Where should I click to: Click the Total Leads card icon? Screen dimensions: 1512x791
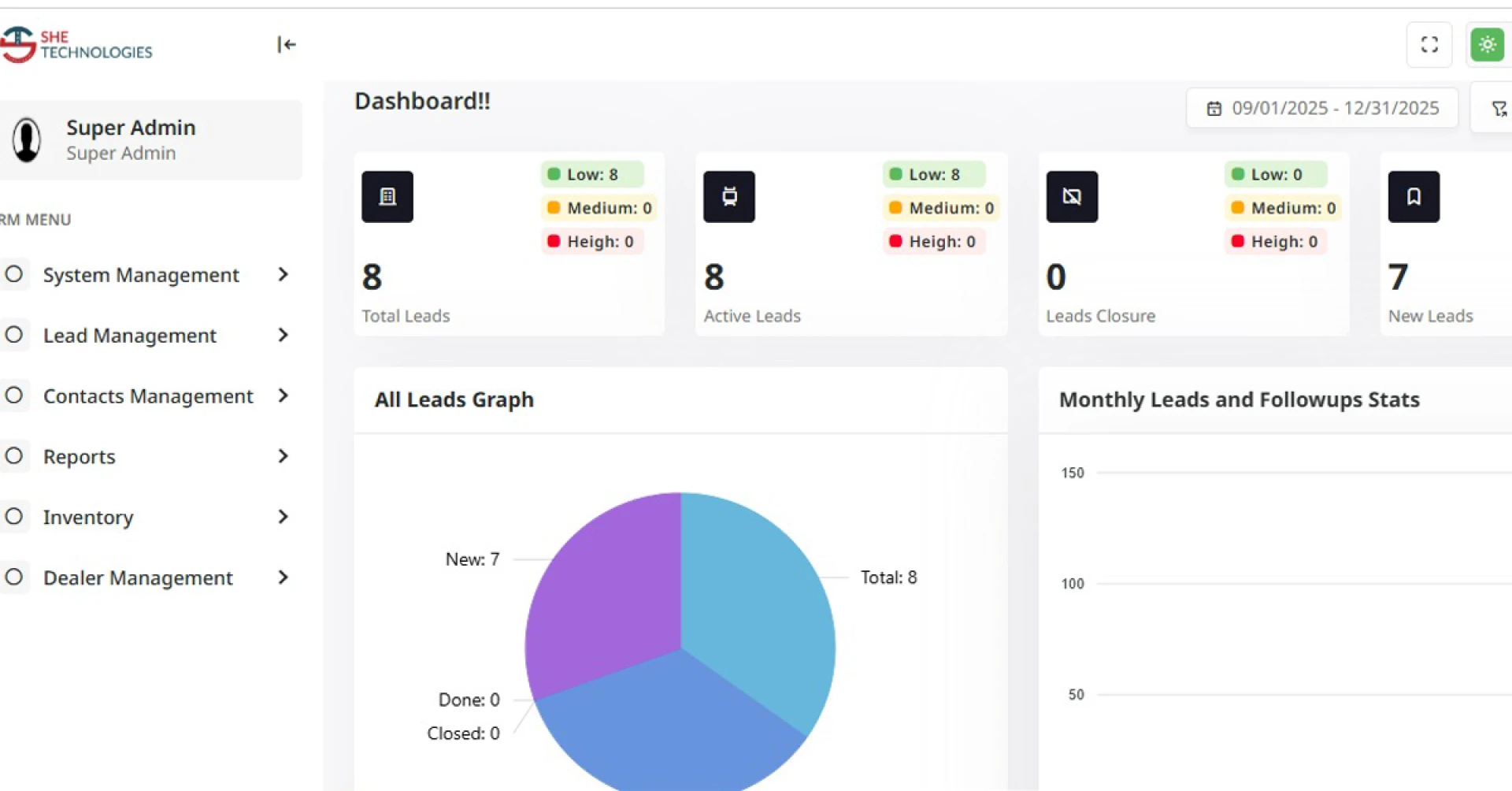(x=387, y=196)
